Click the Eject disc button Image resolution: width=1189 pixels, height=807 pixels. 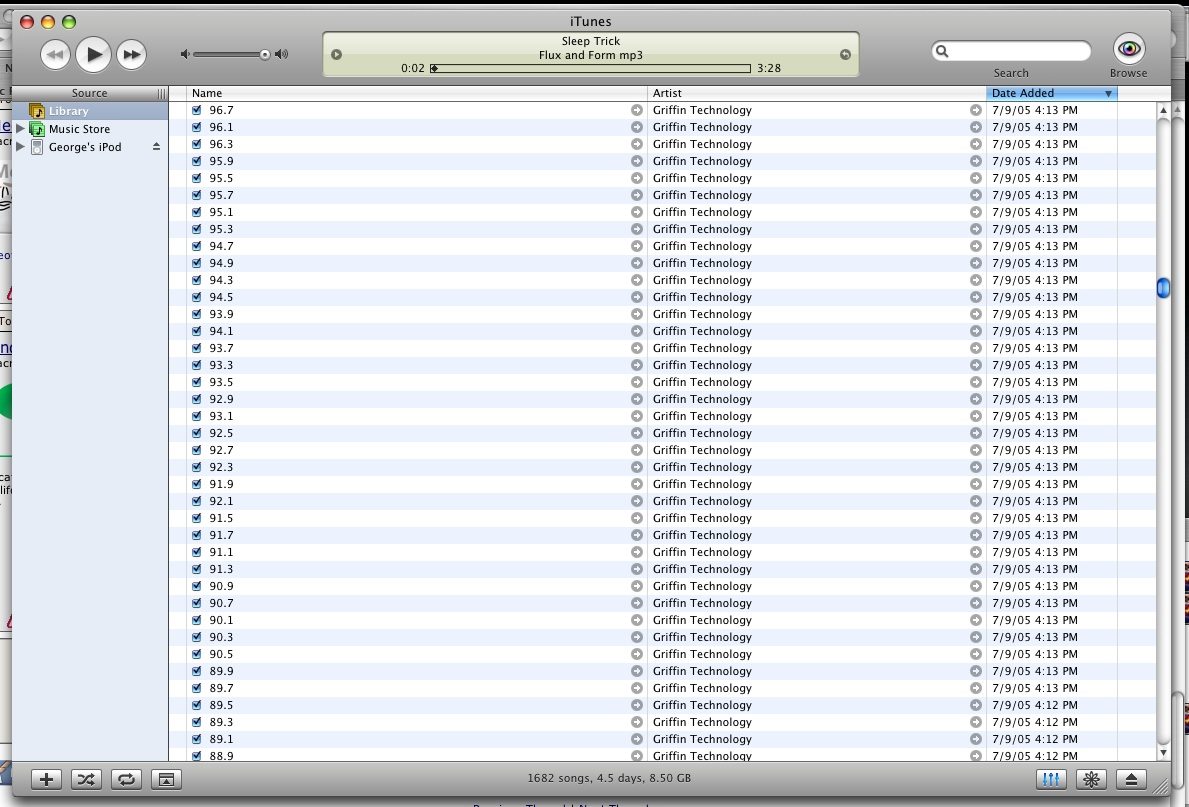tap(1131, 779)
